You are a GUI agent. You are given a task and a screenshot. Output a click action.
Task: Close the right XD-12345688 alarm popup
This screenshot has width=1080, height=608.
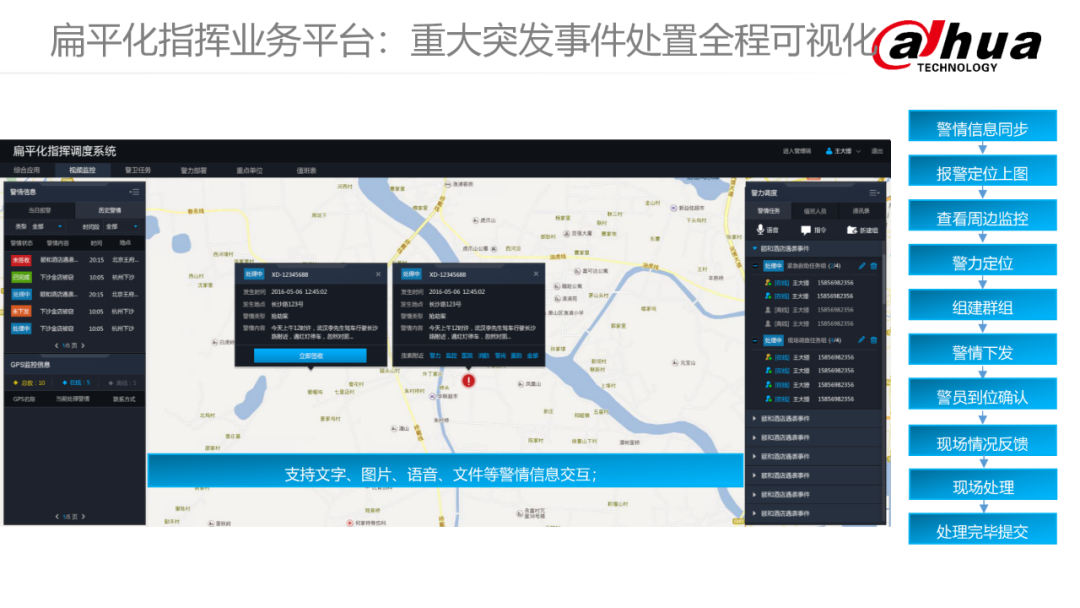pyautogui.click(x=536, y=274)
